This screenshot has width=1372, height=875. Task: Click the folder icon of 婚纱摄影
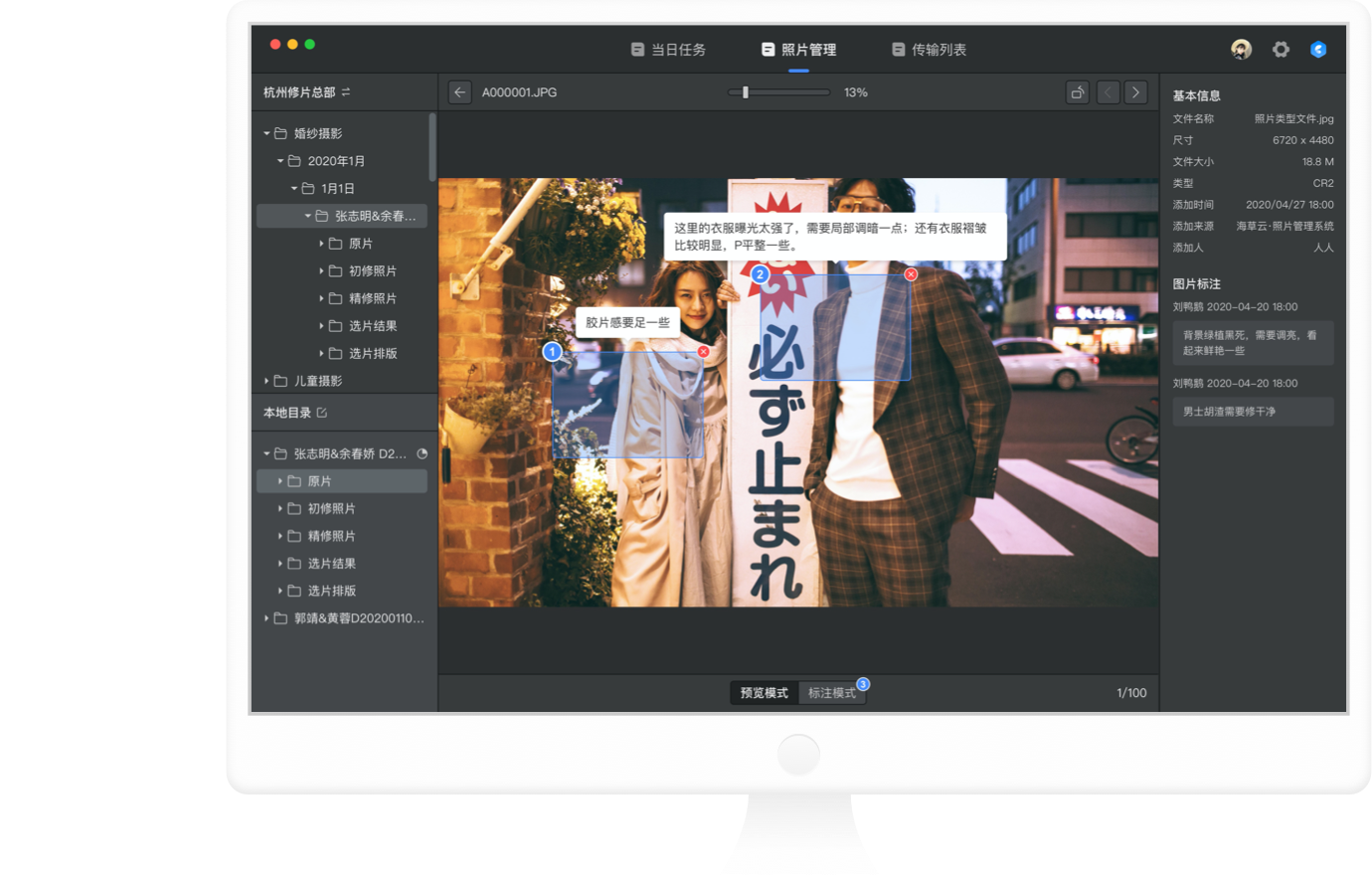(281, 133)
